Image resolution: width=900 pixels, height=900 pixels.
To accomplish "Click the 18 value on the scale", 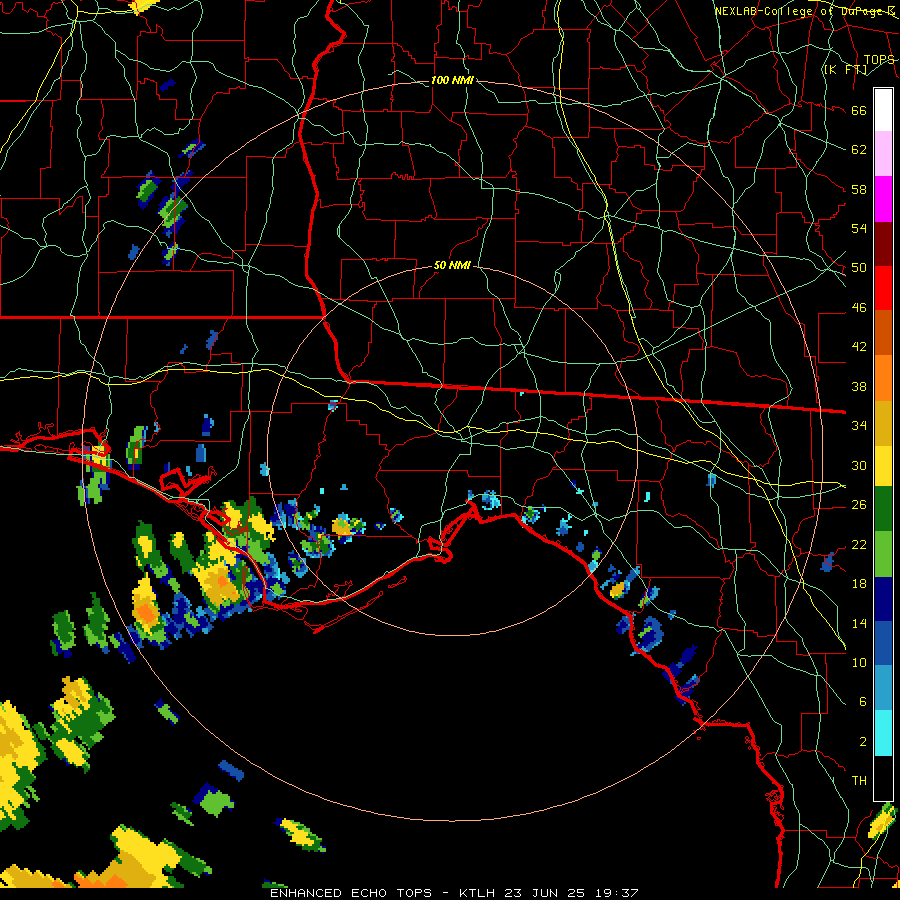I will (859, 584).
